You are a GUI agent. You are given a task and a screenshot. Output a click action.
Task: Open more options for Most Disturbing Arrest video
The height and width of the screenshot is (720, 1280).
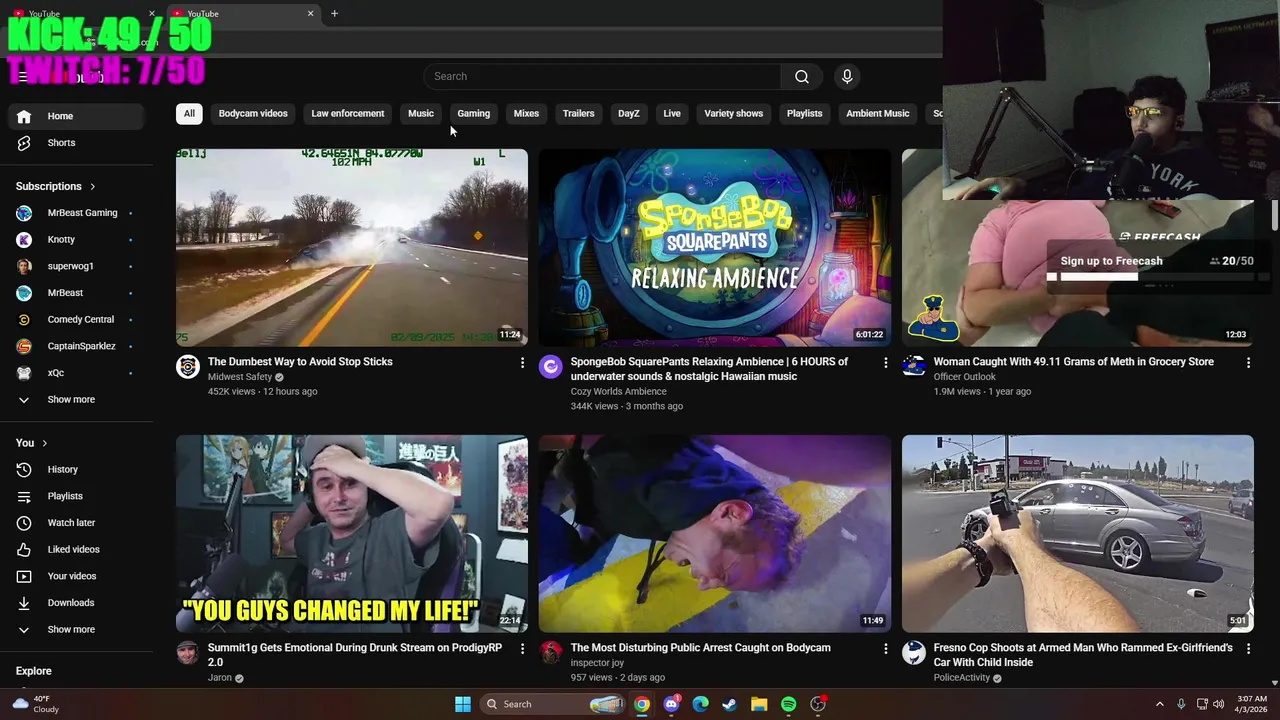pyautogui.click(x=885, y=649)
